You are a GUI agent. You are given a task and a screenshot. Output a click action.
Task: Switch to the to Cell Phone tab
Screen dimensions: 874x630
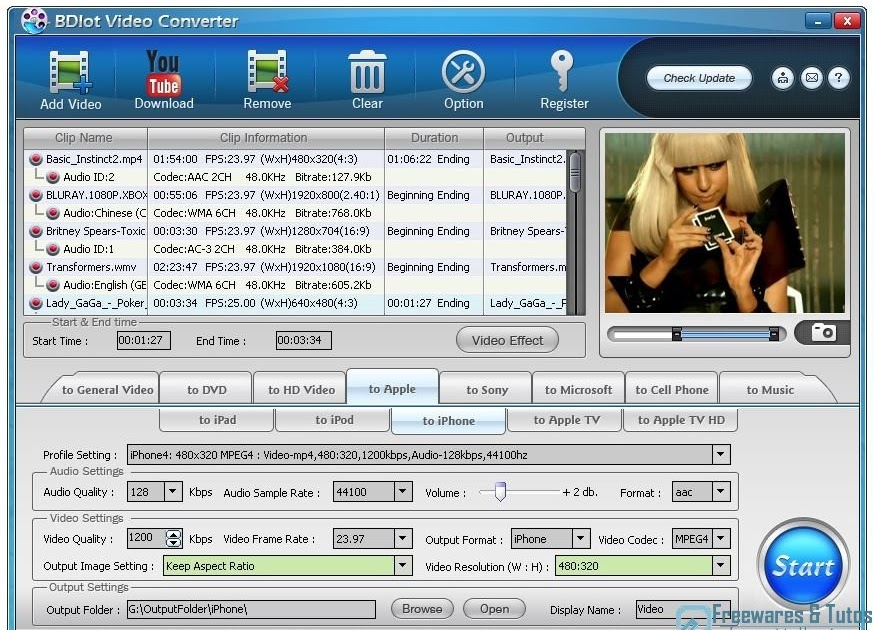click(672, 389)
